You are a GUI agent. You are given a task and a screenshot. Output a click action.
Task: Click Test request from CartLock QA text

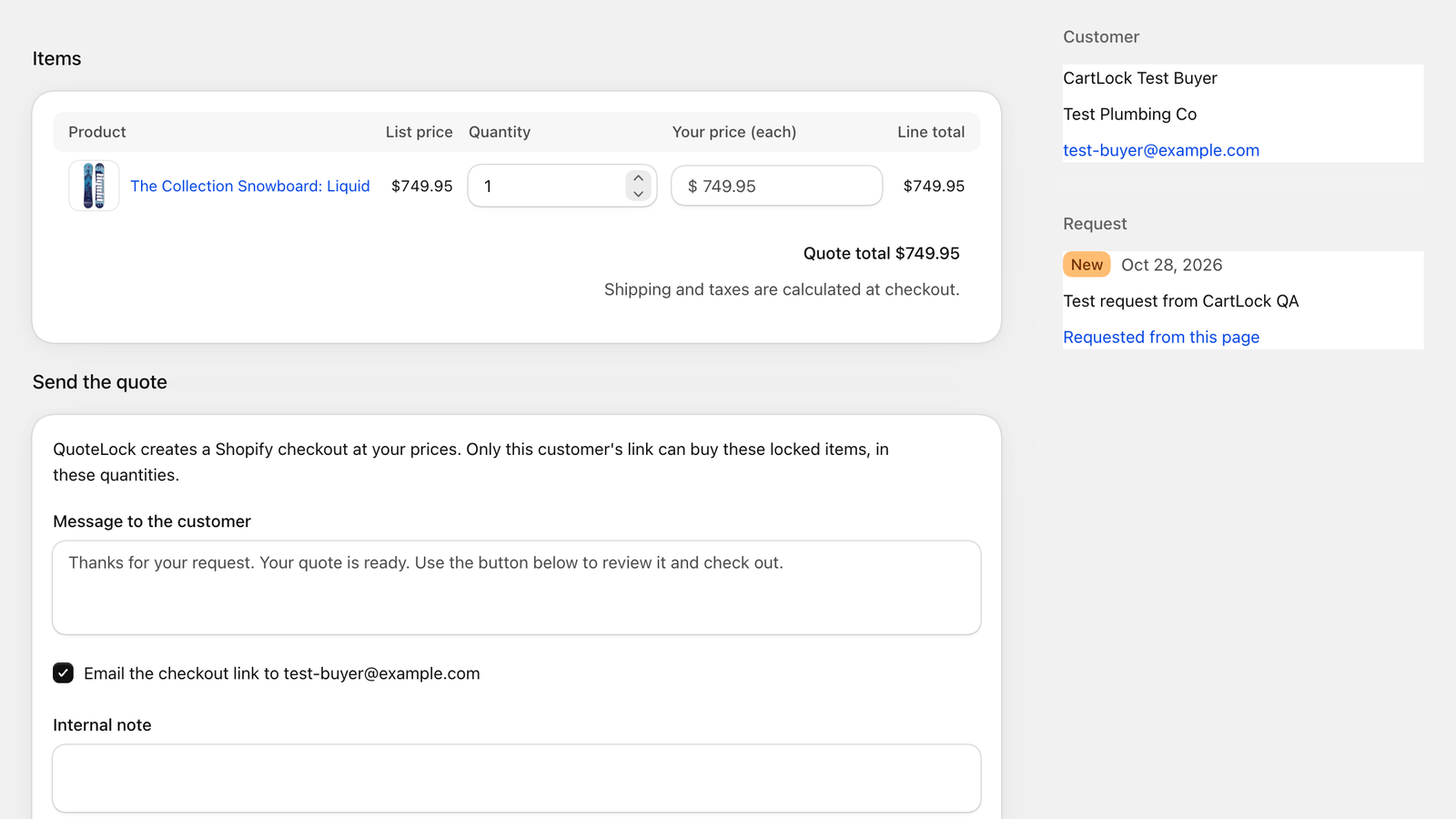coord(1180,301)
